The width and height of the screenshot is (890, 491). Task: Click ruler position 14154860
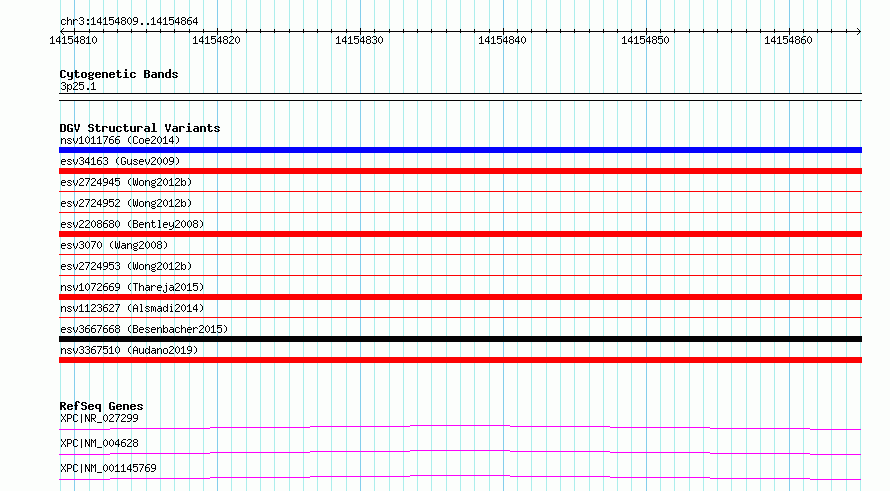click(788, 40)
